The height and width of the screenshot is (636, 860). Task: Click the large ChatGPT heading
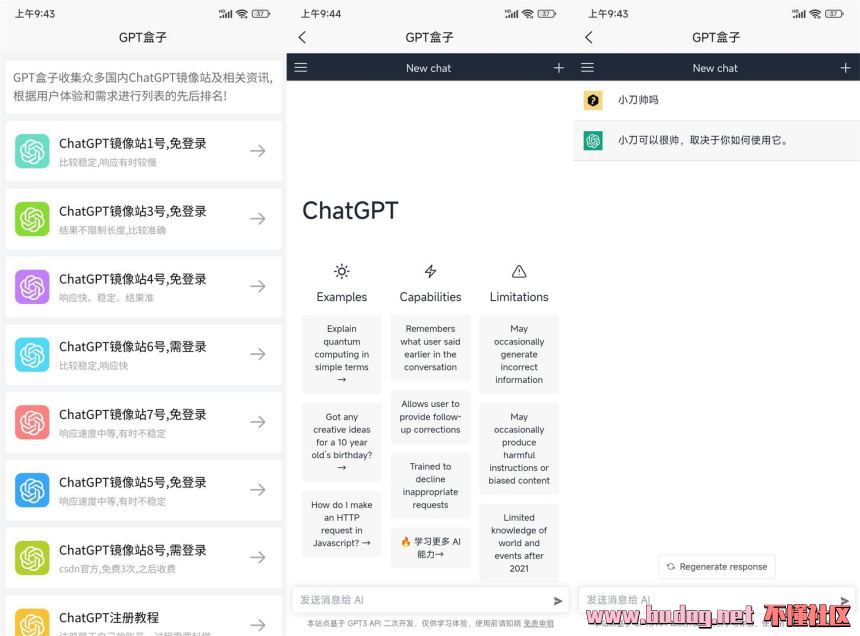tap(350, 211)
